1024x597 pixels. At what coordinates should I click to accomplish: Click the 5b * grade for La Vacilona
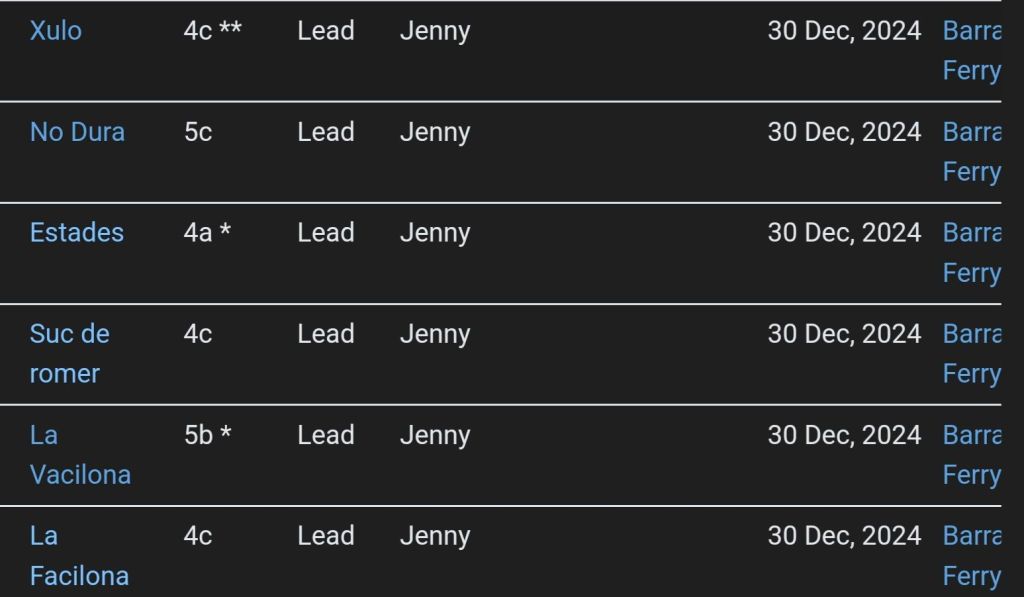tap(207, 435)
